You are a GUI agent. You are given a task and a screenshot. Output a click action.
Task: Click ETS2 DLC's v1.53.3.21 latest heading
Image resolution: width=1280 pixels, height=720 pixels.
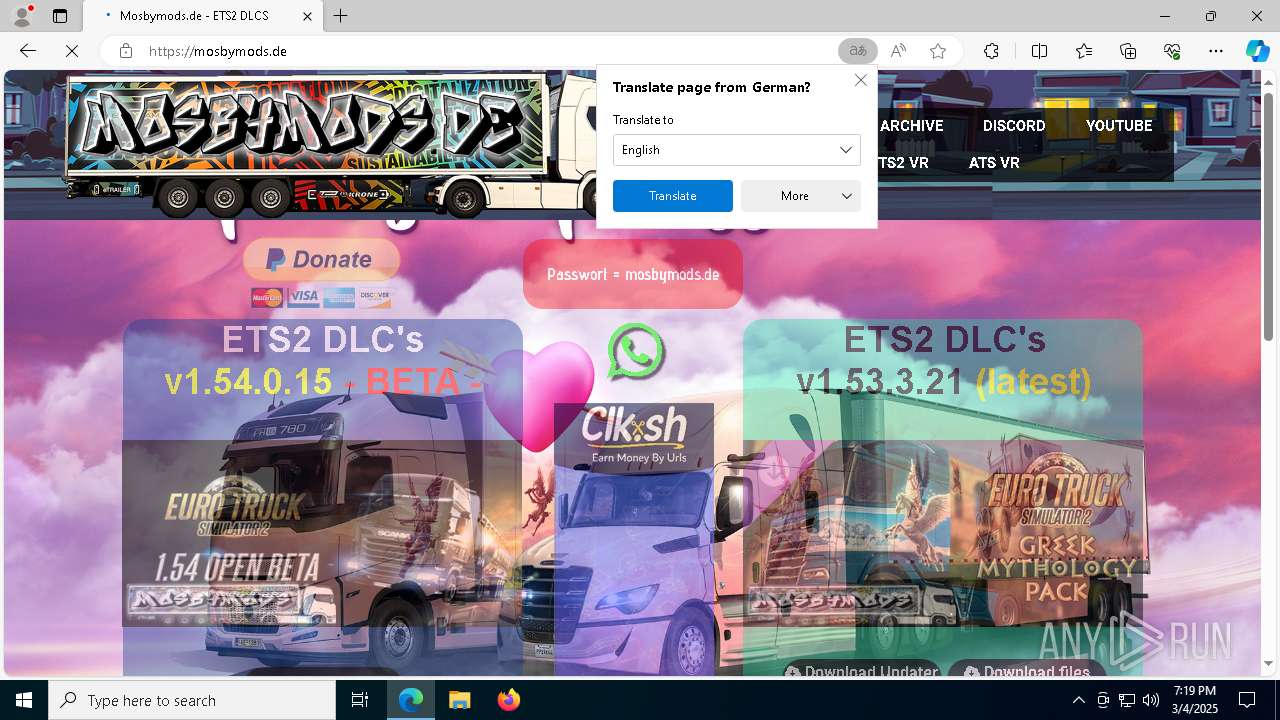tap(944, 360)
